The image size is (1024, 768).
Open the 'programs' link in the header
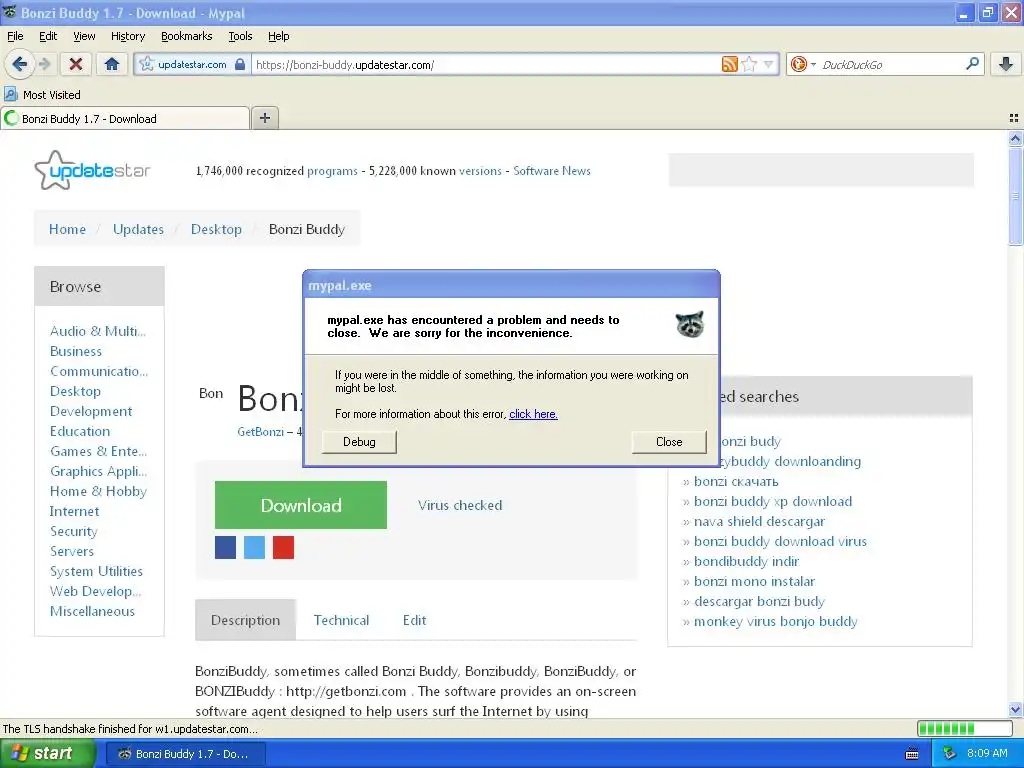[x=332, y=171]
